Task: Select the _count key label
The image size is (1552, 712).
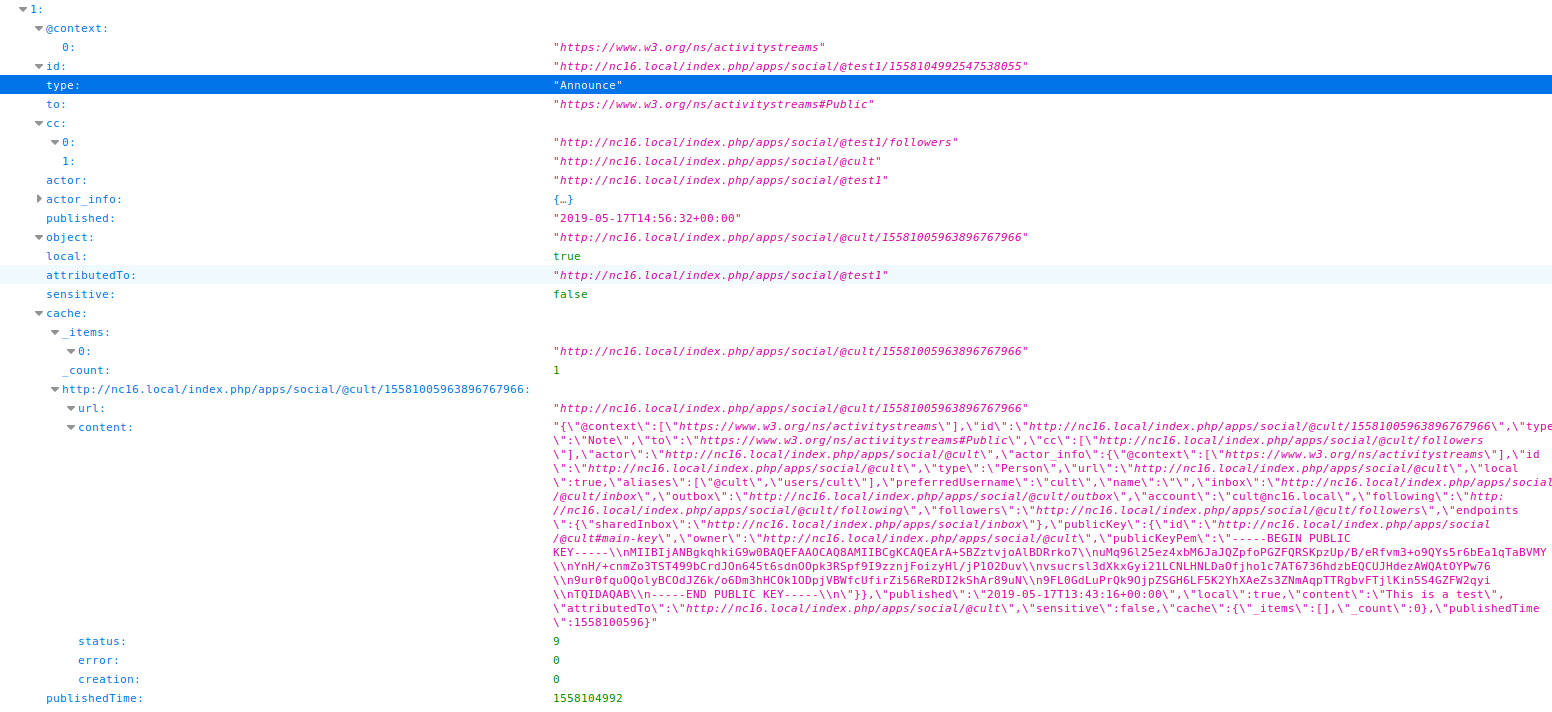Action: 86,370
